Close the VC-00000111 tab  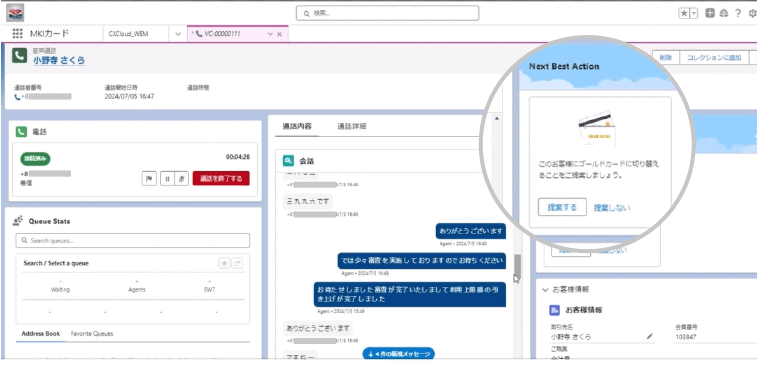280,34
